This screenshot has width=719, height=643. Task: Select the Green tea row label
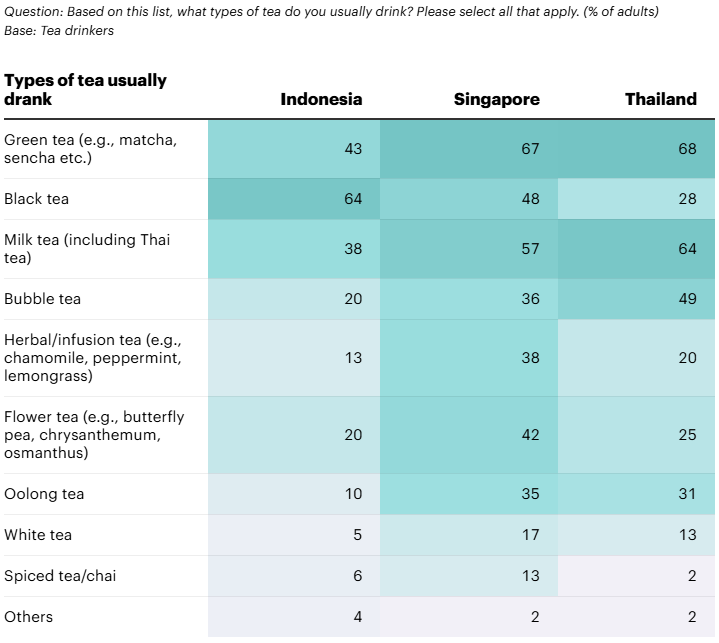[91, 149]
